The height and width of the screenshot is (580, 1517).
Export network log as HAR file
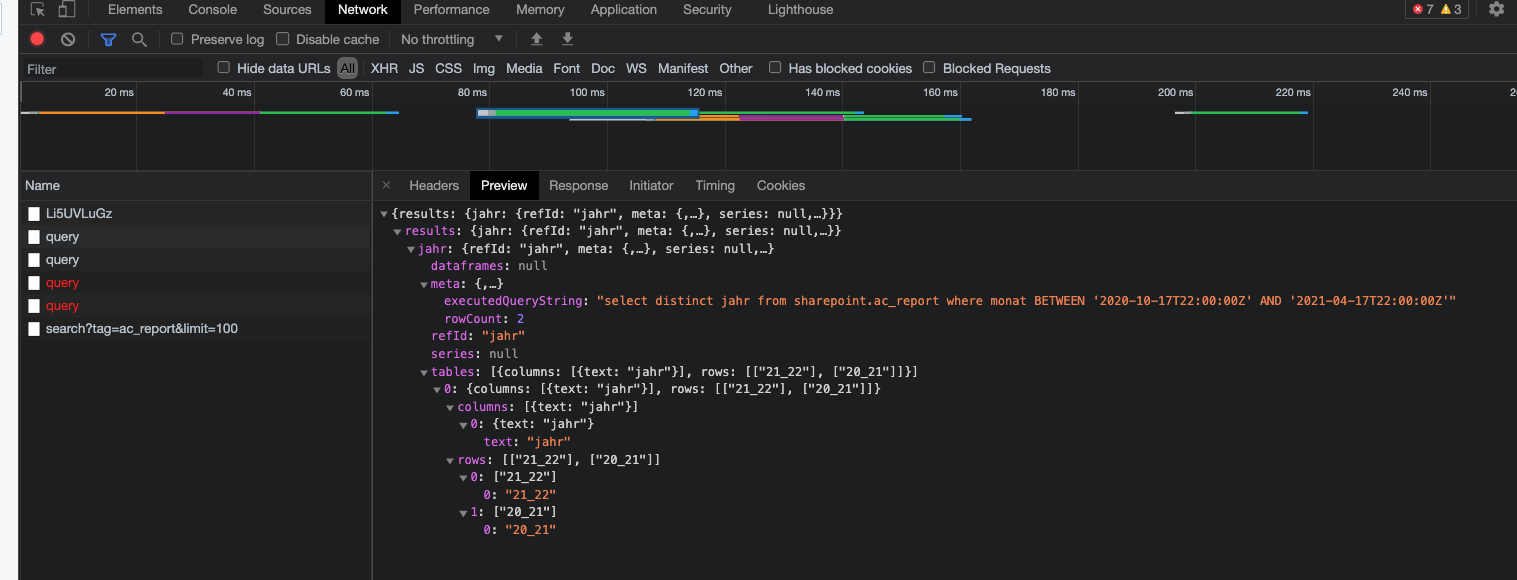click(567, 38)
